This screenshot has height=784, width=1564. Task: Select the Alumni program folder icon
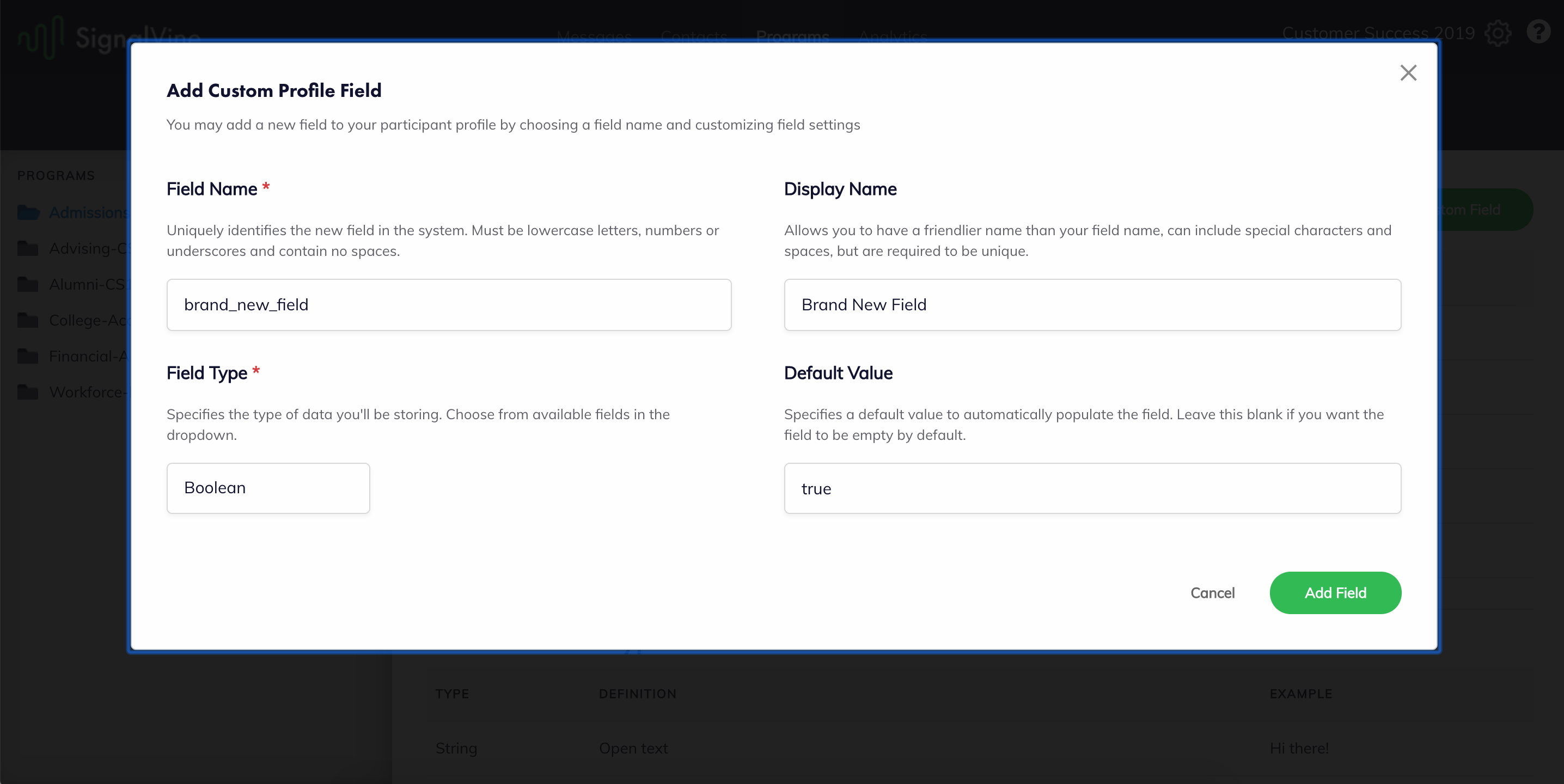(x=28, y=284)
